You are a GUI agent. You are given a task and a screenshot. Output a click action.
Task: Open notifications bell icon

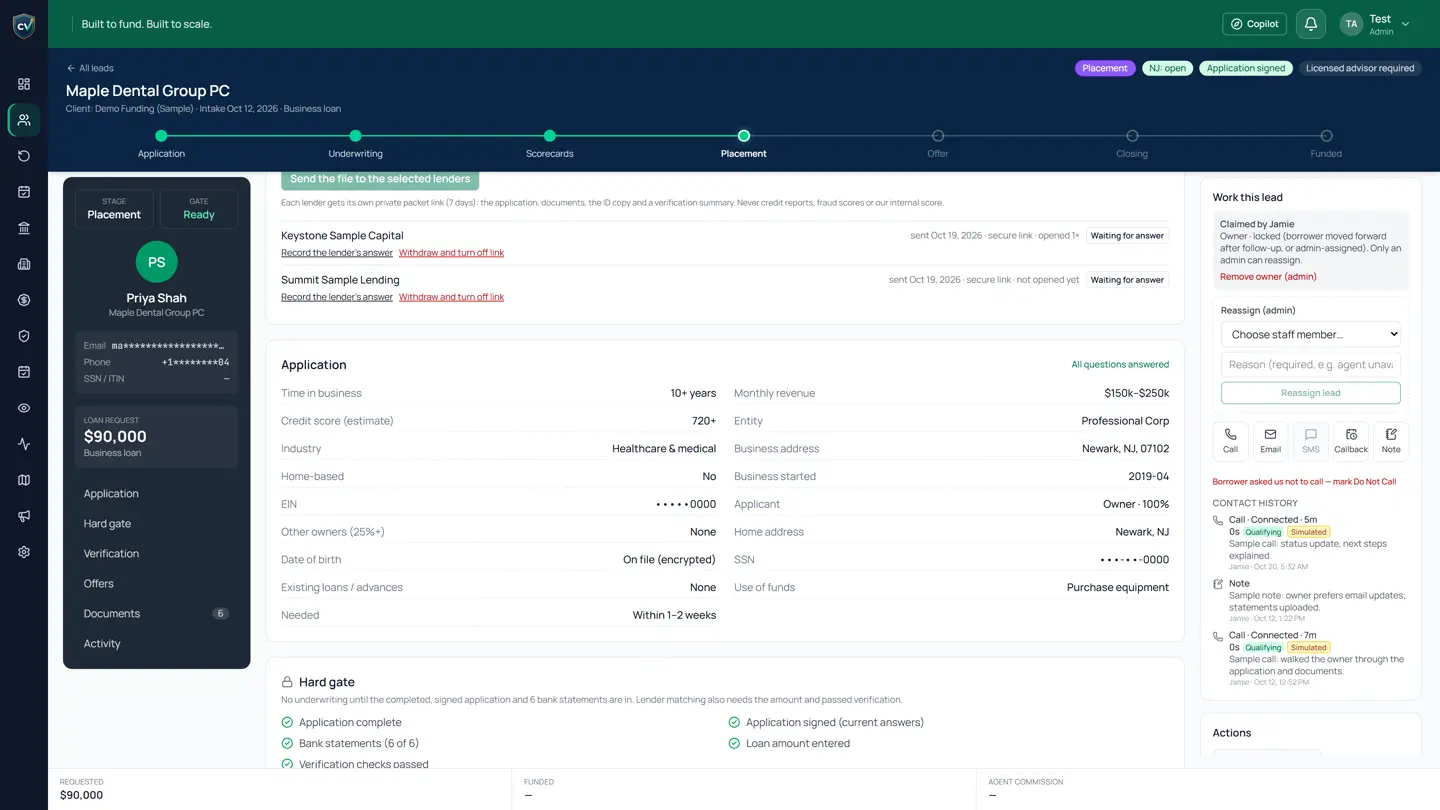click(x=1311, y=24)
